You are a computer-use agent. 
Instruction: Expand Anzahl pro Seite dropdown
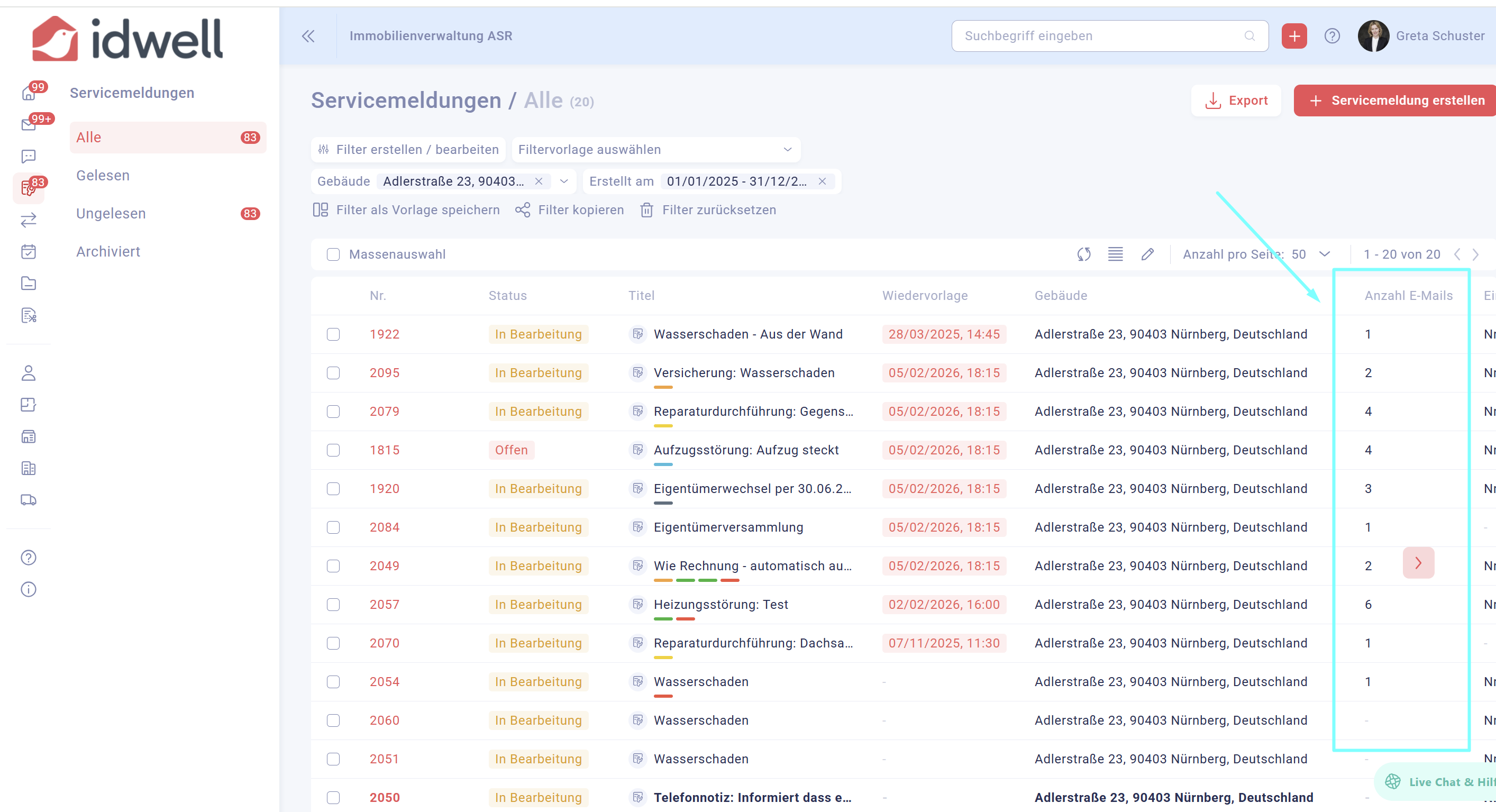click(x=1324, y=254)
